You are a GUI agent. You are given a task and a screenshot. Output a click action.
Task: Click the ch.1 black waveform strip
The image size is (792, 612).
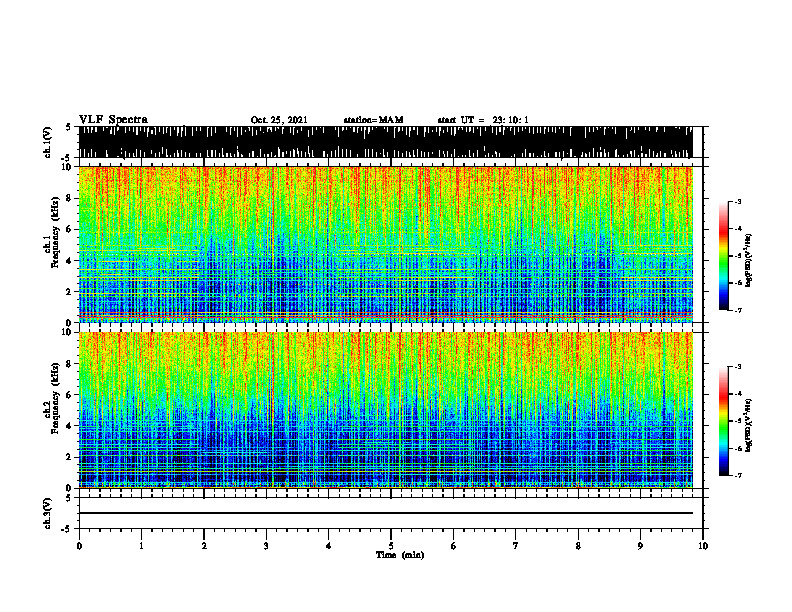click(x=385, y=142)
